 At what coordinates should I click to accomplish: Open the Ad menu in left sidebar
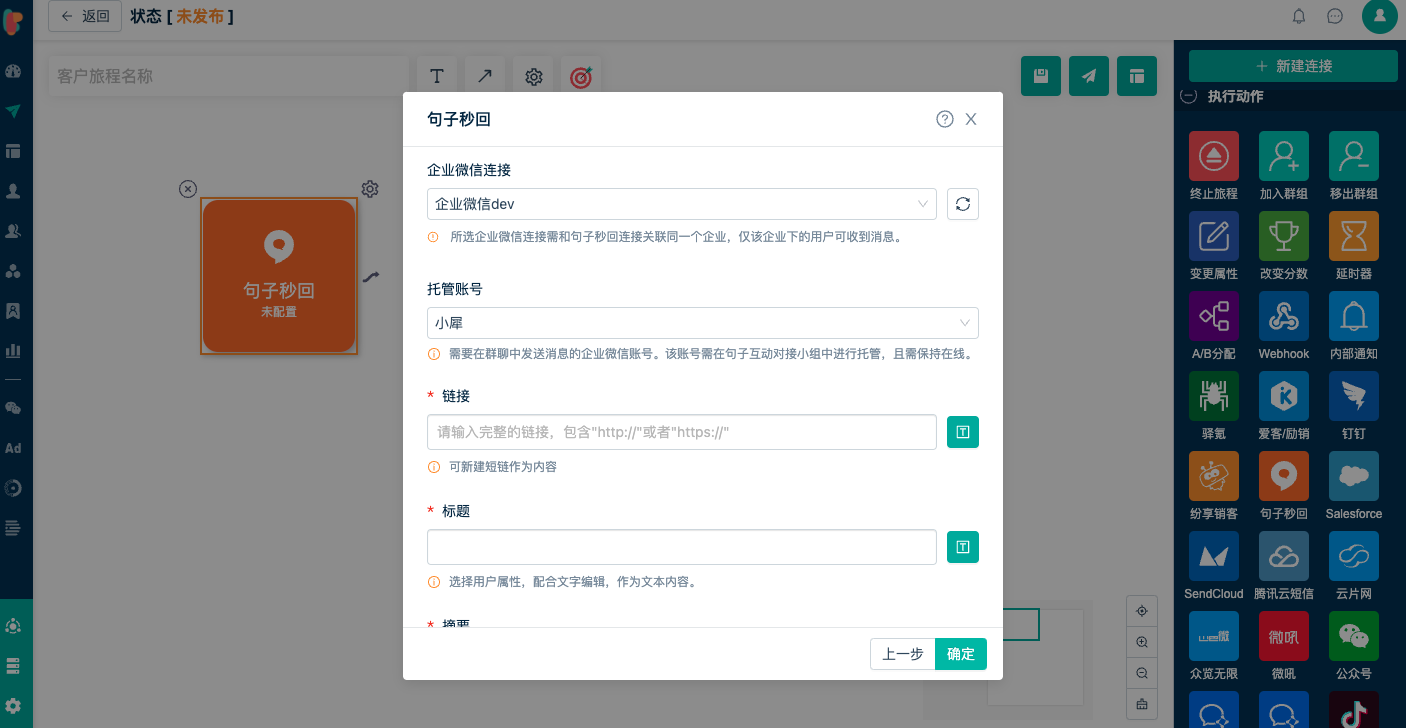[13, 448]
